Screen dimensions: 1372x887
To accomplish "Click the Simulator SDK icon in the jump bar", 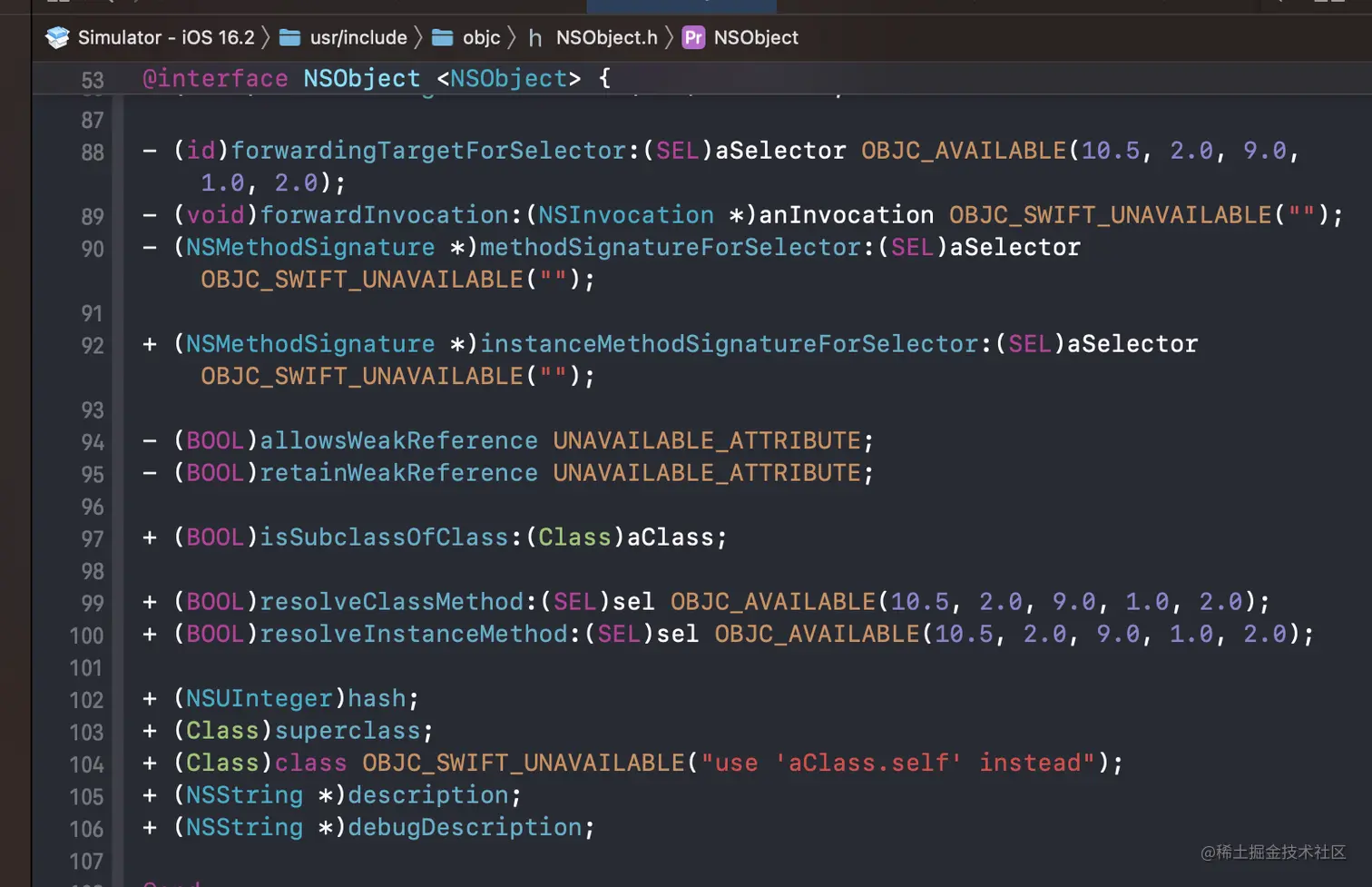I will (x=57, y=37).
